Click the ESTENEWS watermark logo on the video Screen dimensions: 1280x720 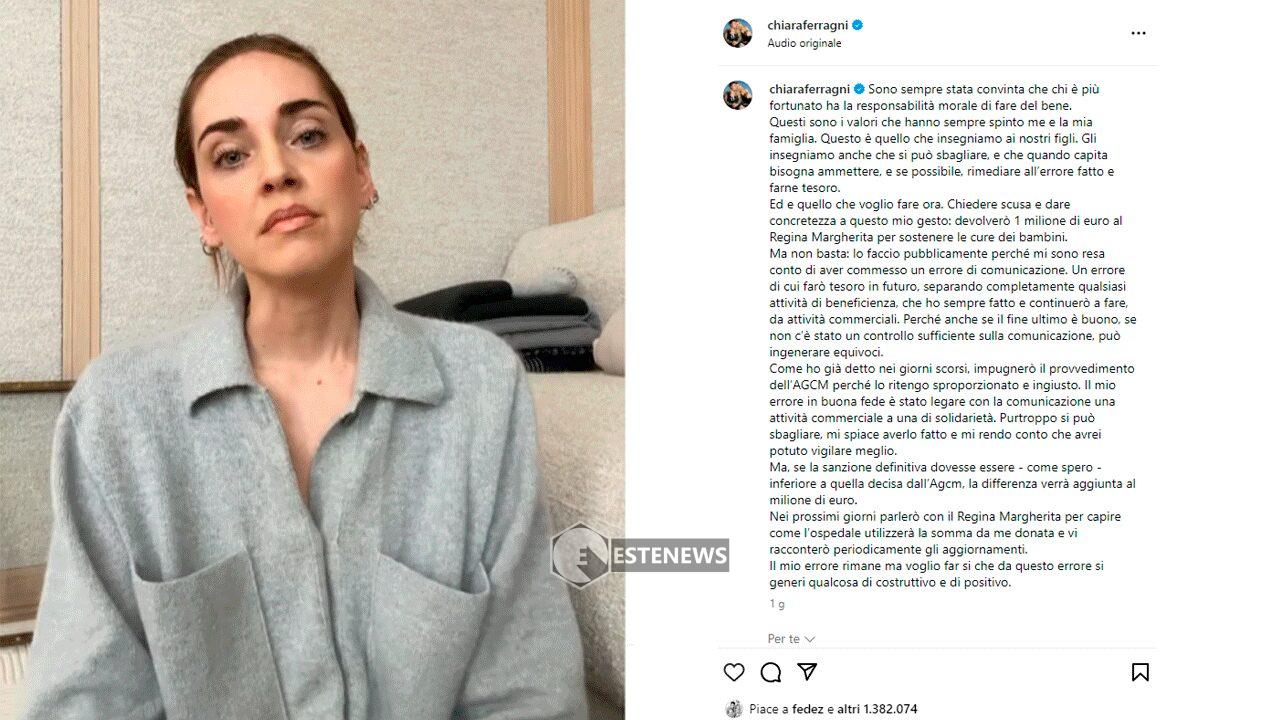click(640, 555)
